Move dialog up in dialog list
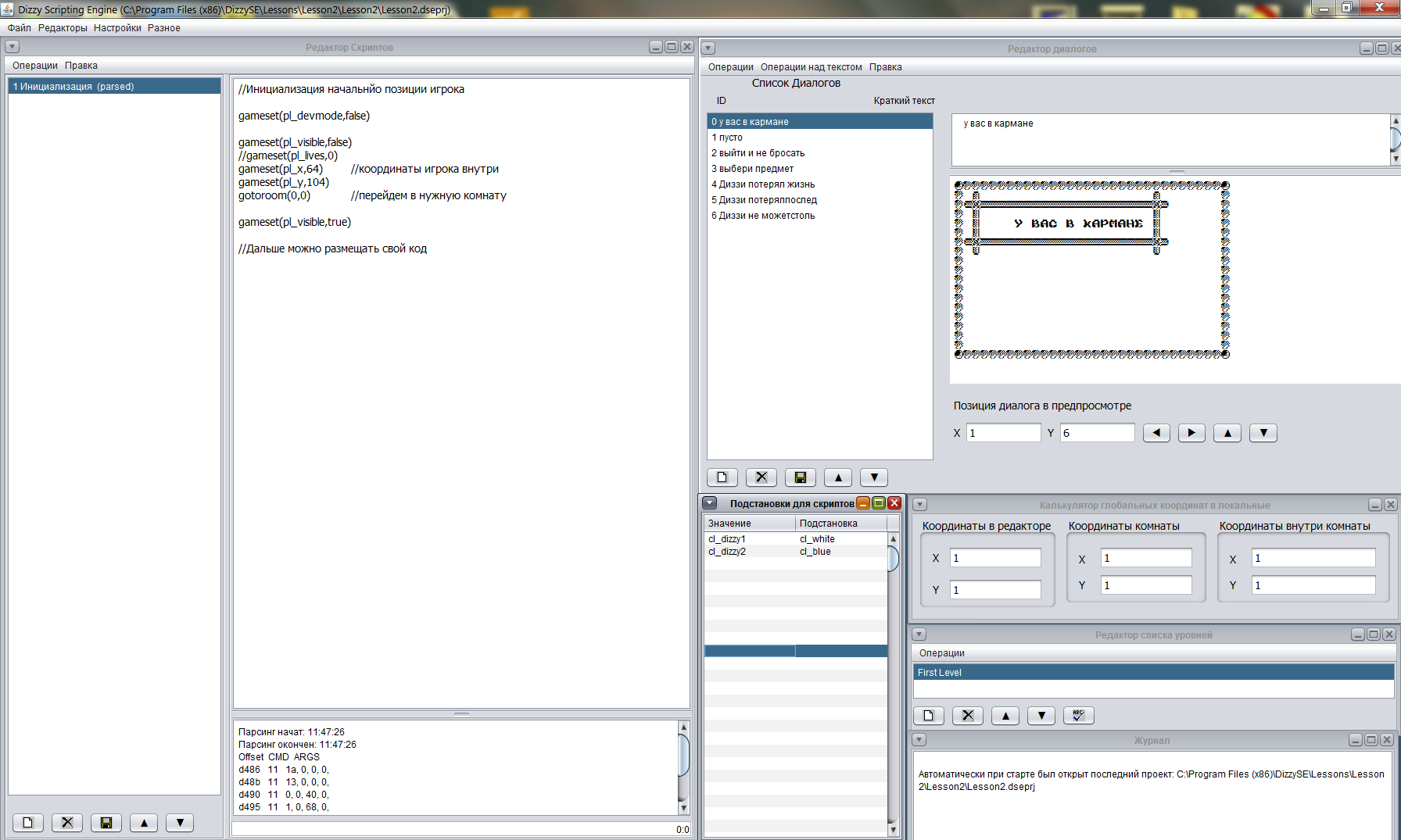The image size is (1401, 840). (x=838, y=477)
